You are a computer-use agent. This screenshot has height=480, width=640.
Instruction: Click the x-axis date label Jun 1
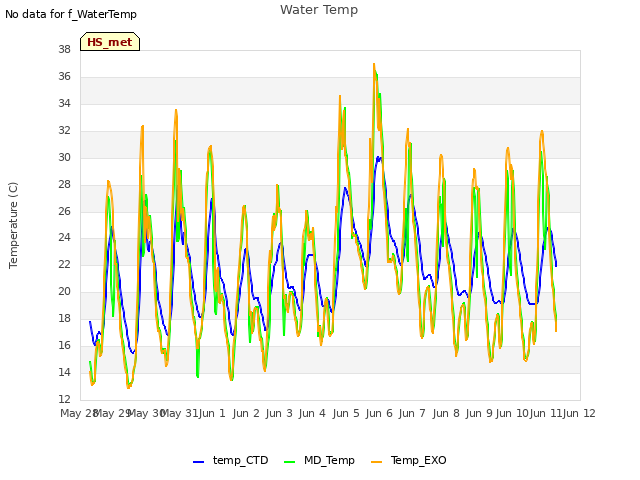(x=212, y=413)
